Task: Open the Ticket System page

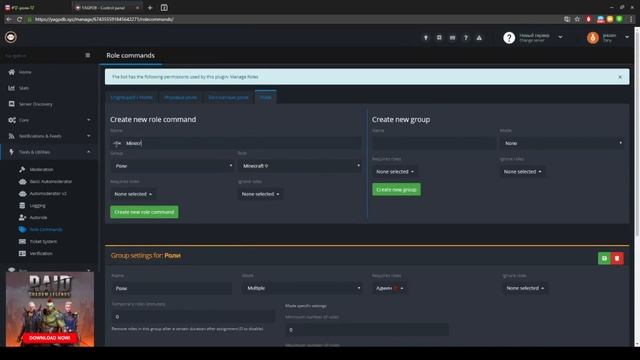Action: pos(43,242)
